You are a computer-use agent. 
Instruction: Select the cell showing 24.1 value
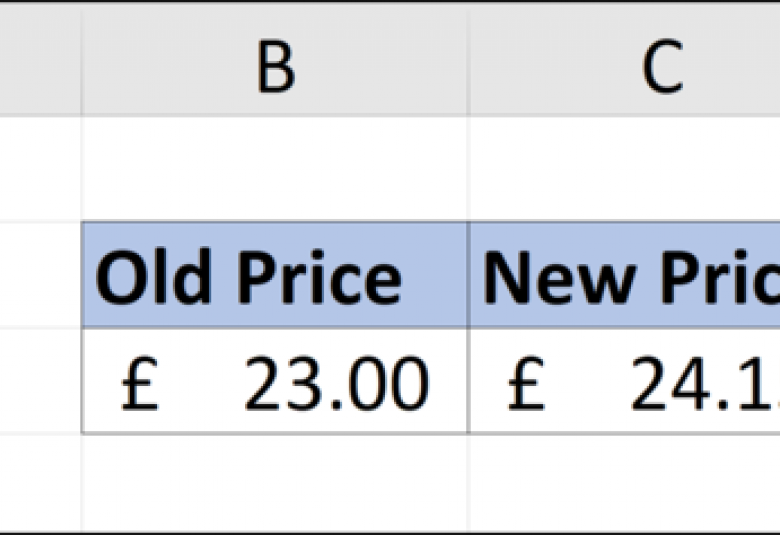(624, 381)
